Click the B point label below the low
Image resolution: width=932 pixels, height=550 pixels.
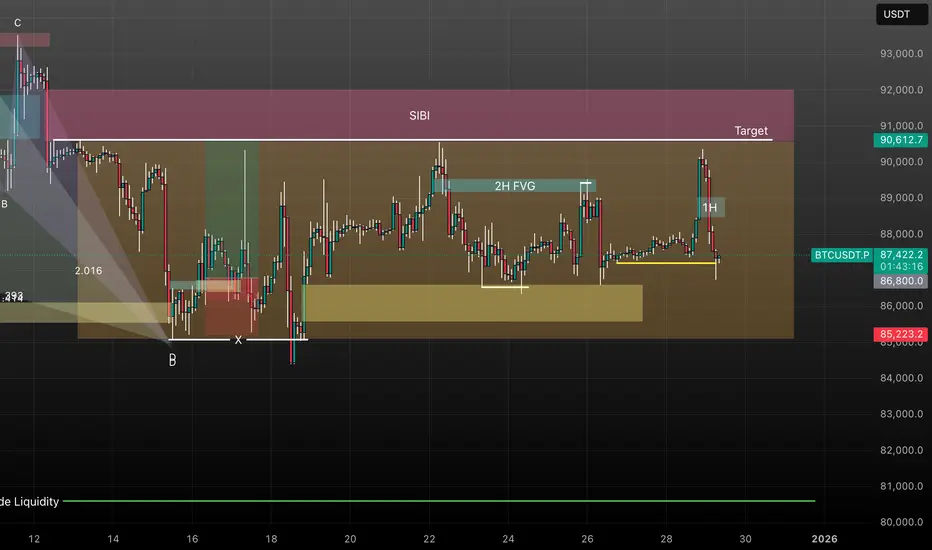click(x=172, y=360)
